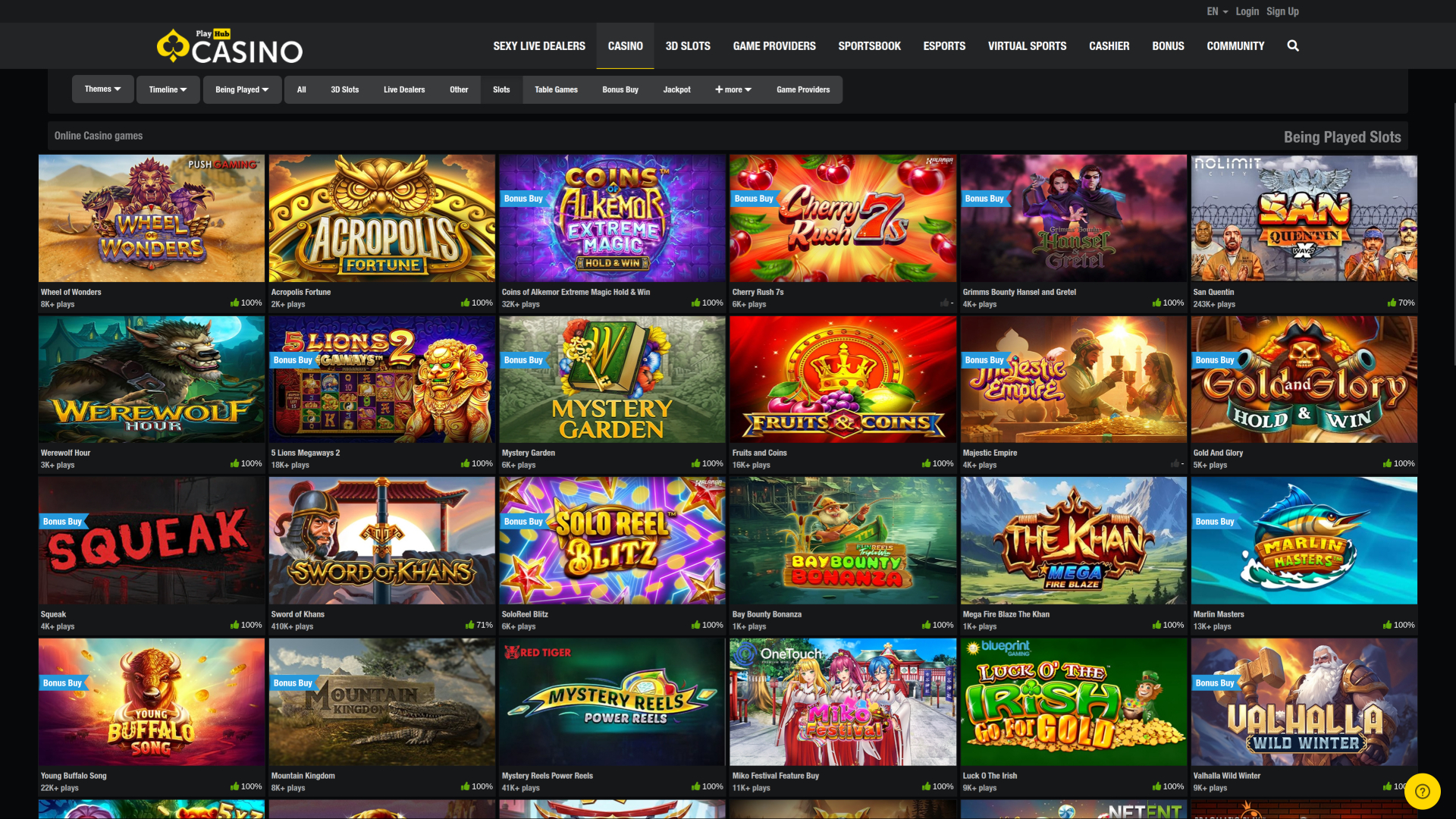
Task: Click the thumbs-up rating on Sword of Khans
Action: (x=471, y=624)
